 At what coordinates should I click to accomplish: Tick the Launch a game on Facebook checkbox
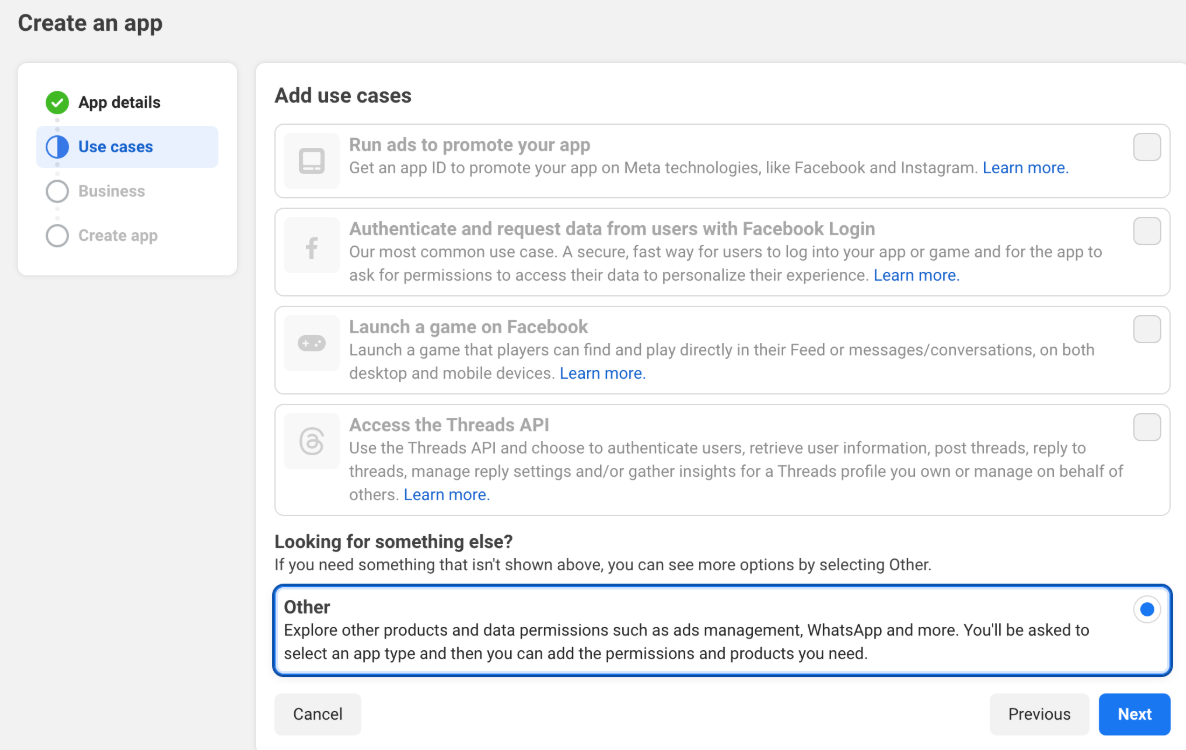point(1146,329)
